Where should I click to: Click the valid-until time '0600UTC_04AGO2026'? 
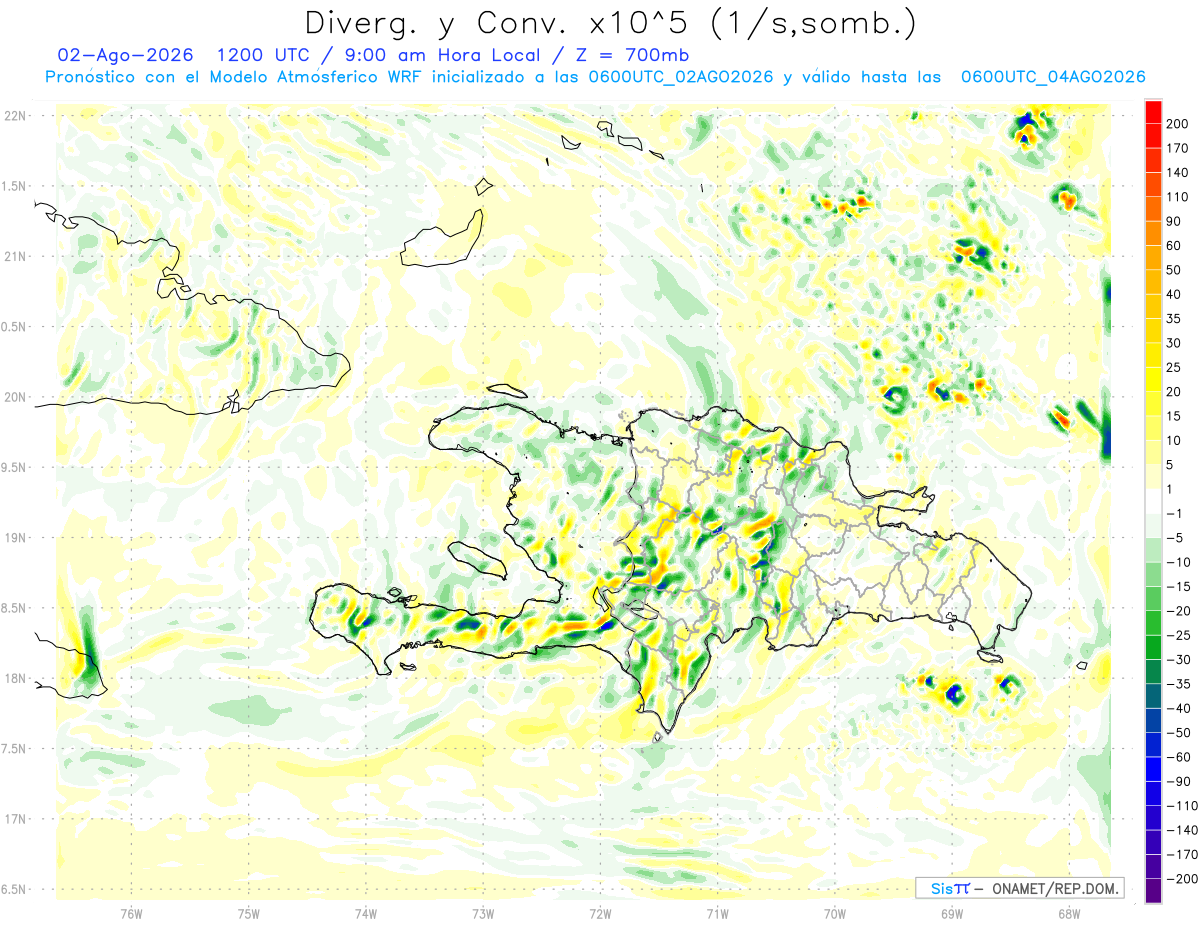[1053, 77]
